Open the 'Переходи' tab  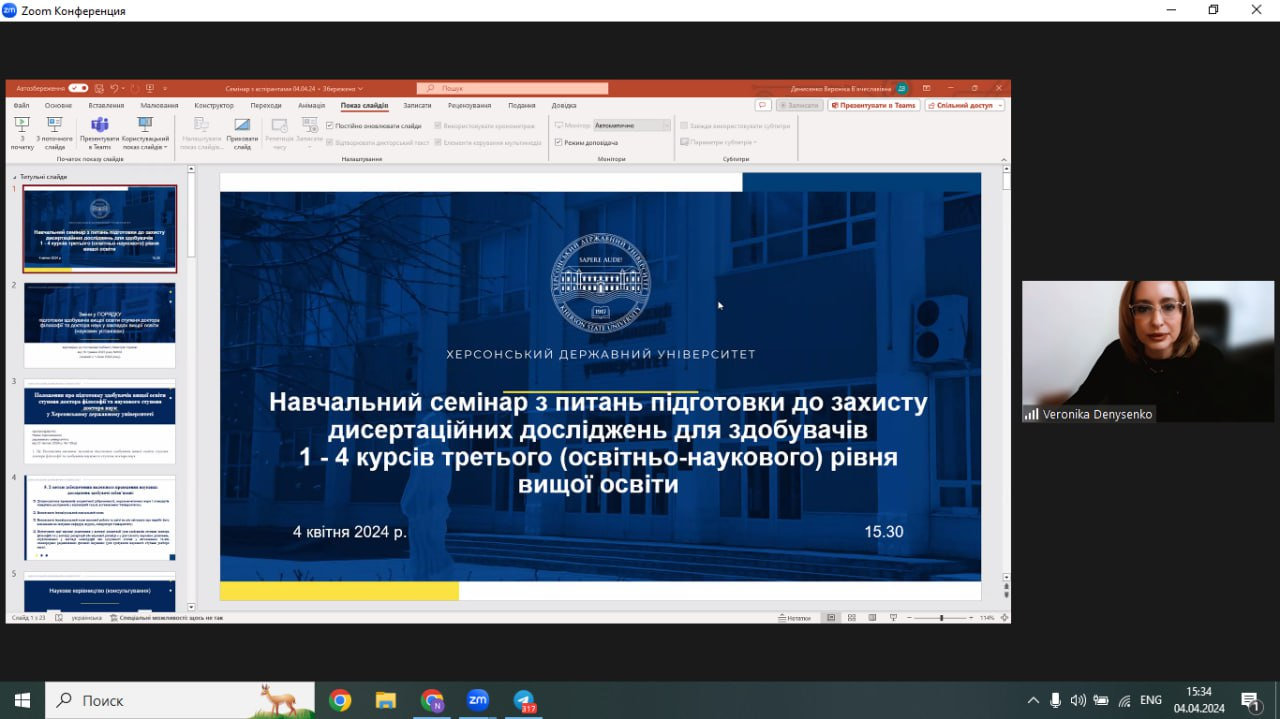[266, 105]
